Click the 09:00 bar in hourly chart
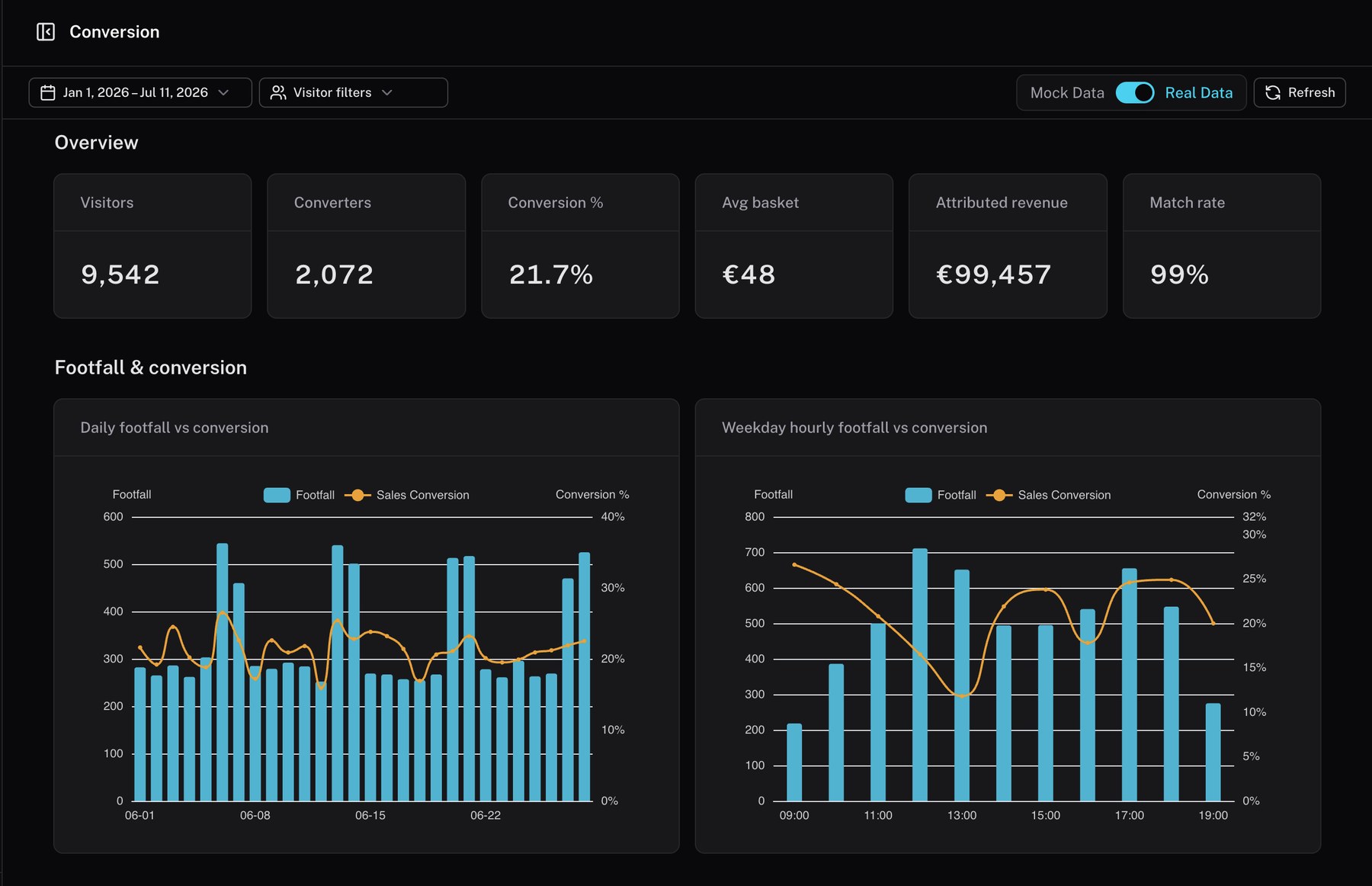Screen dimensions: 1372x886 pos(794,762)
